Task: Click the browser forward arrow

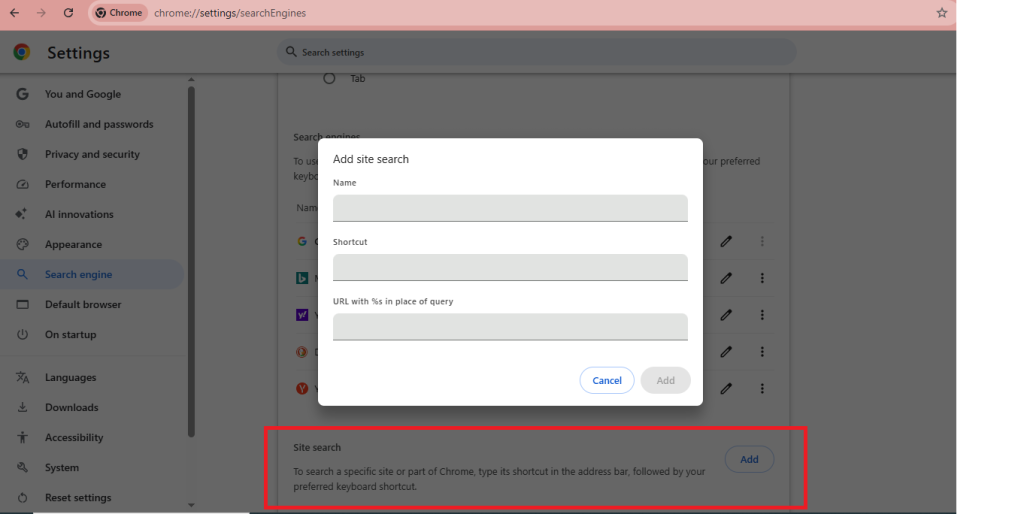Action: [x=41, y=13]
